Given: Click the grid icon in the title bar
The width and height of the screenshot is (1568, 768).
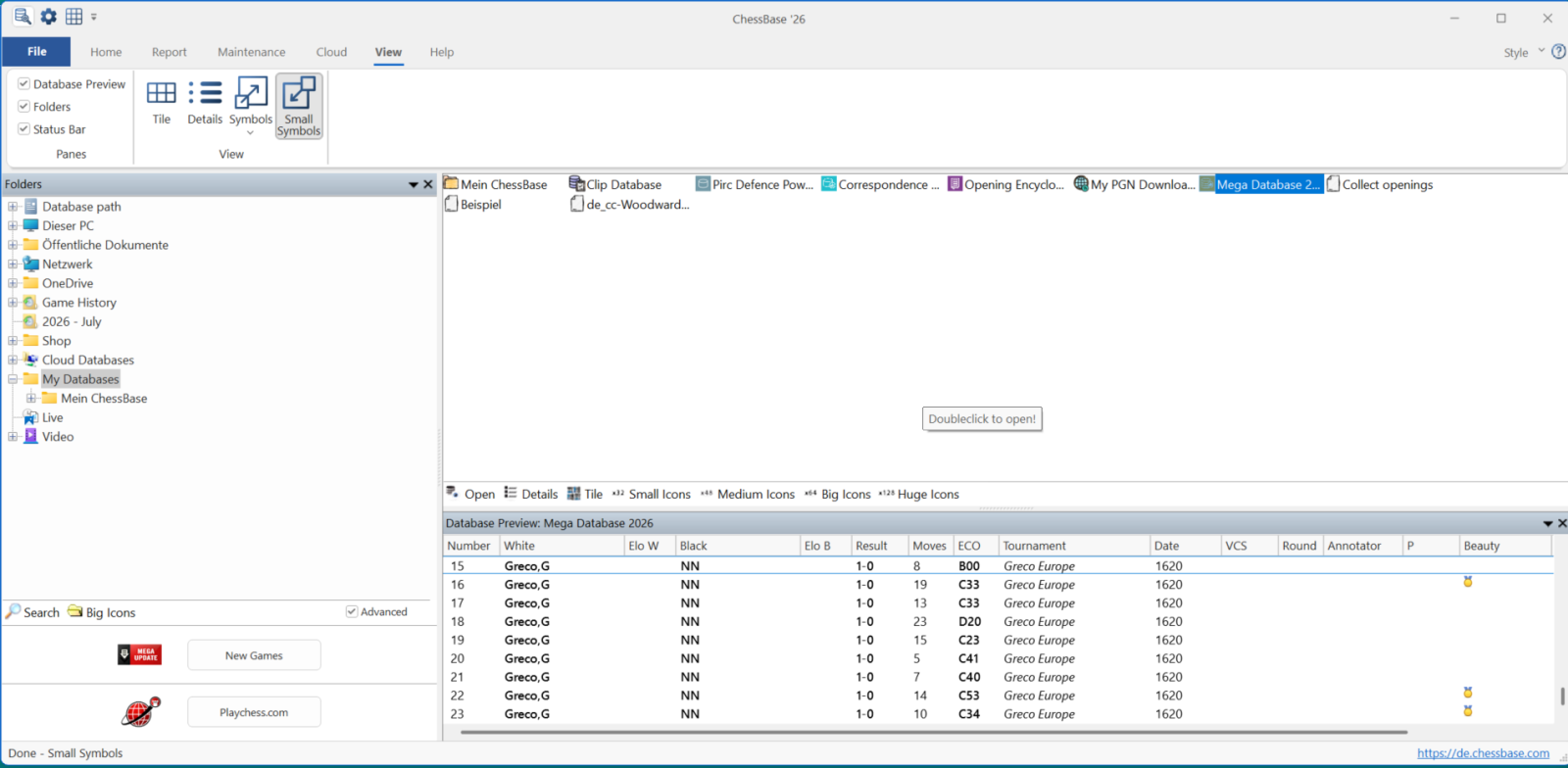Looking at the screenshot, I should tap(73, 17).
